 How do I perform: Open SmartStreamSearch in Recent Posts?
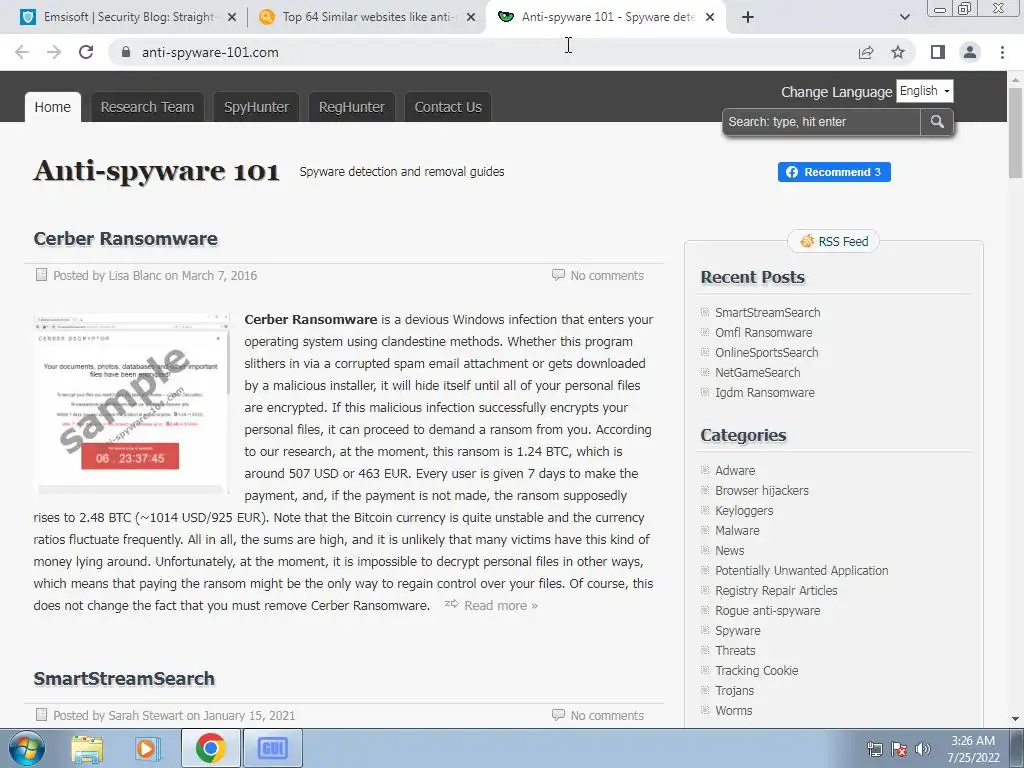(x=767, y=313)
